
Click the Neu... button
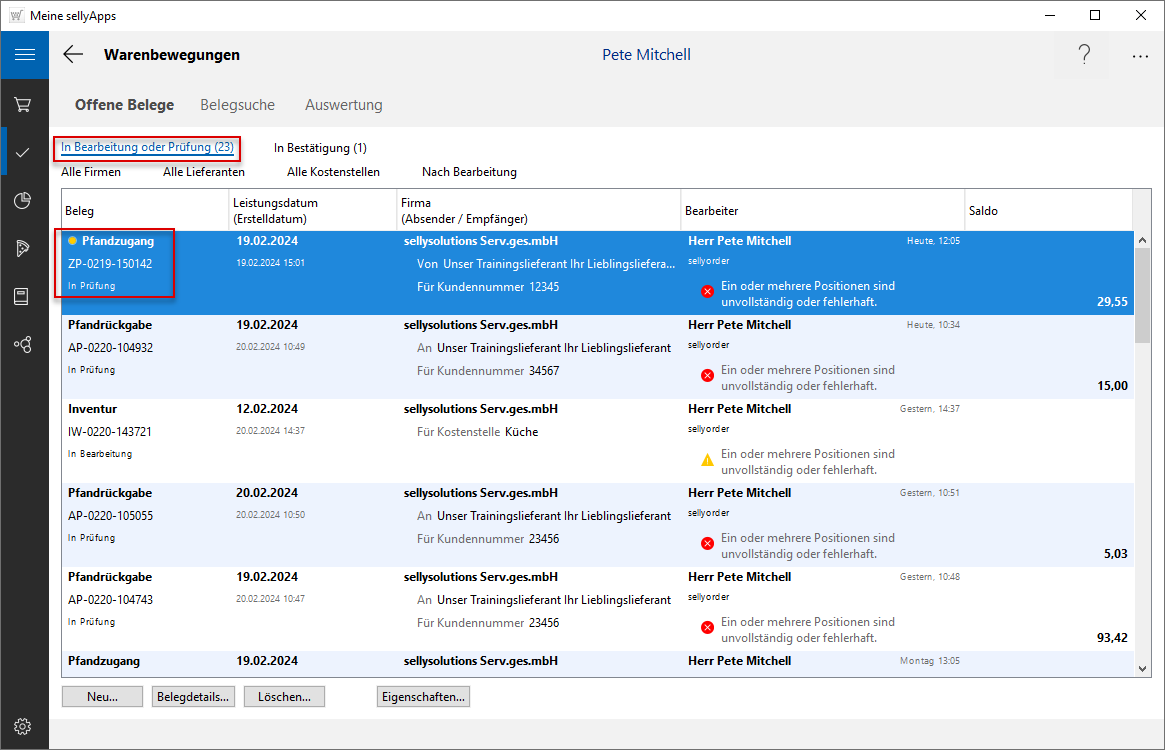[102, 697]
